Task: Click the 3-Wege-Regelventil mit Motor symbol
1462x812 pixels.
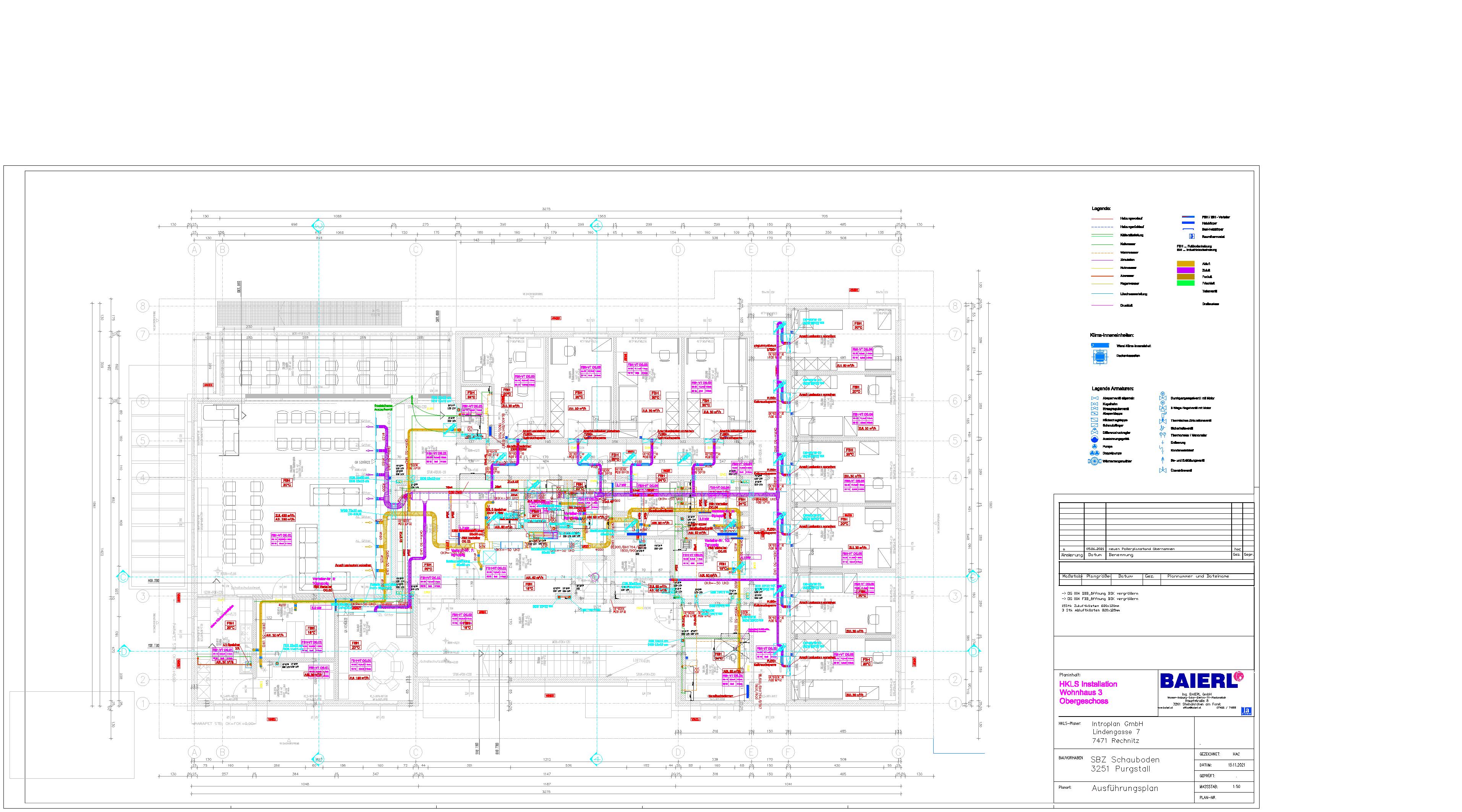Action: [x=1163, y=408]
